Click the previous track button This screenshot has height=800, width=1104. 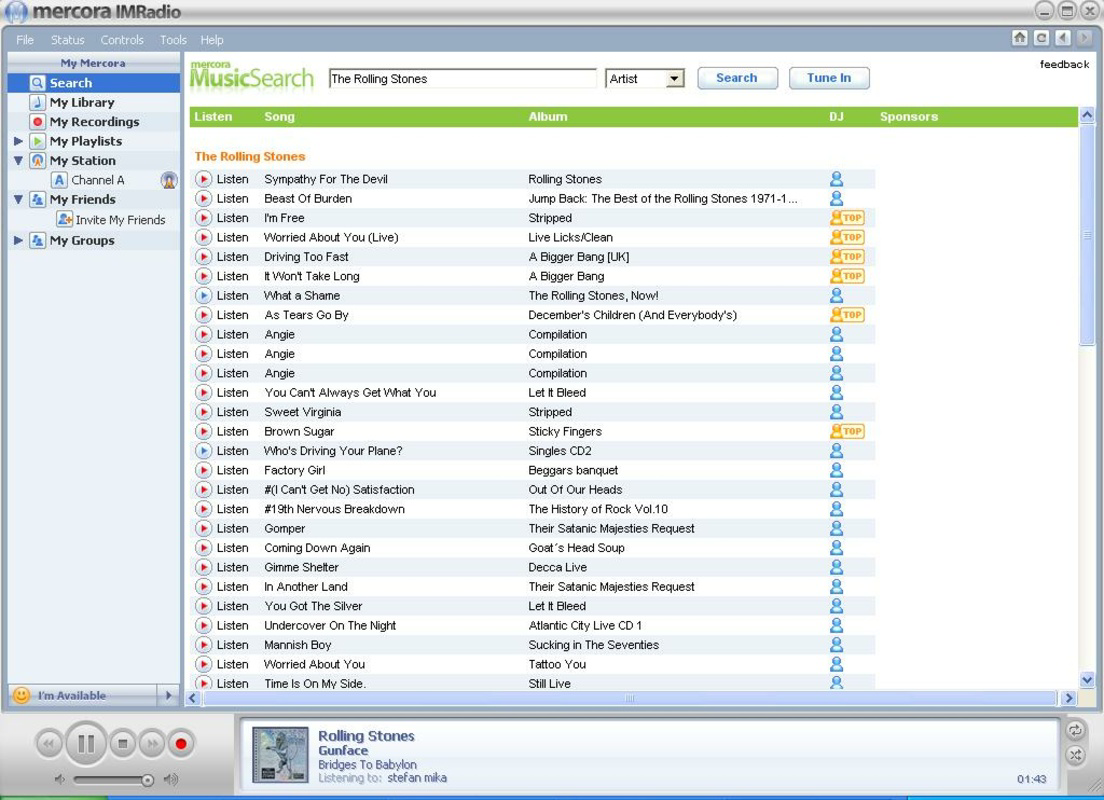pos(49,744)
